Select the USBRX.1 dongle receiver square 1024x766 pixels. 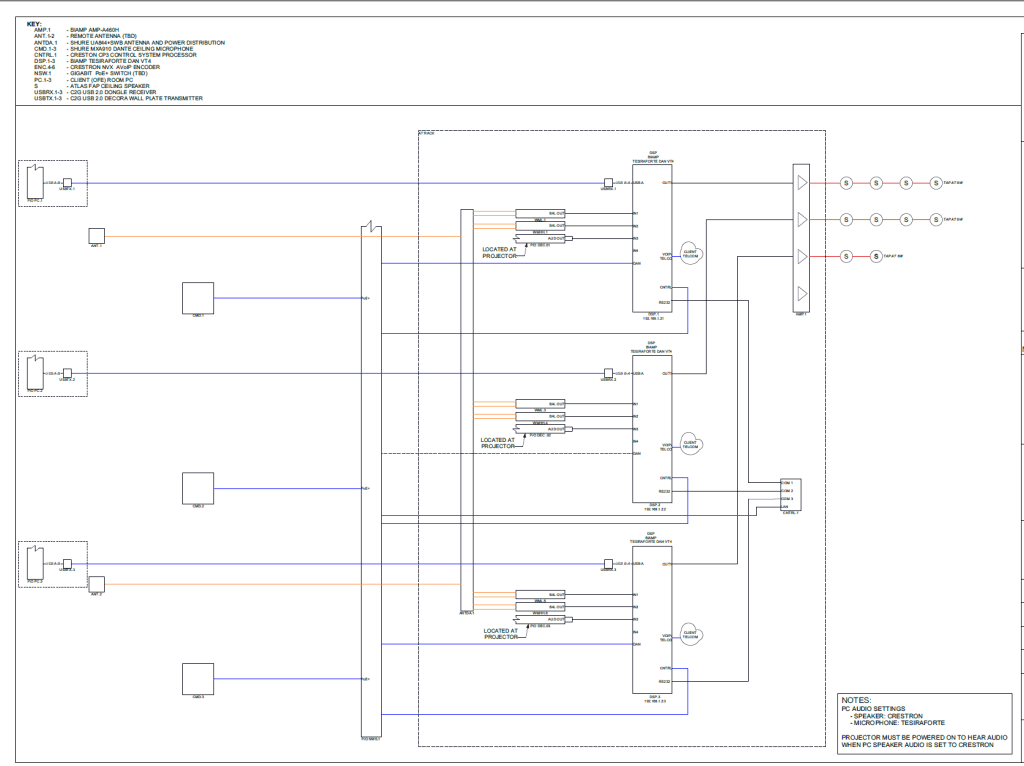(x=608, y=183)
